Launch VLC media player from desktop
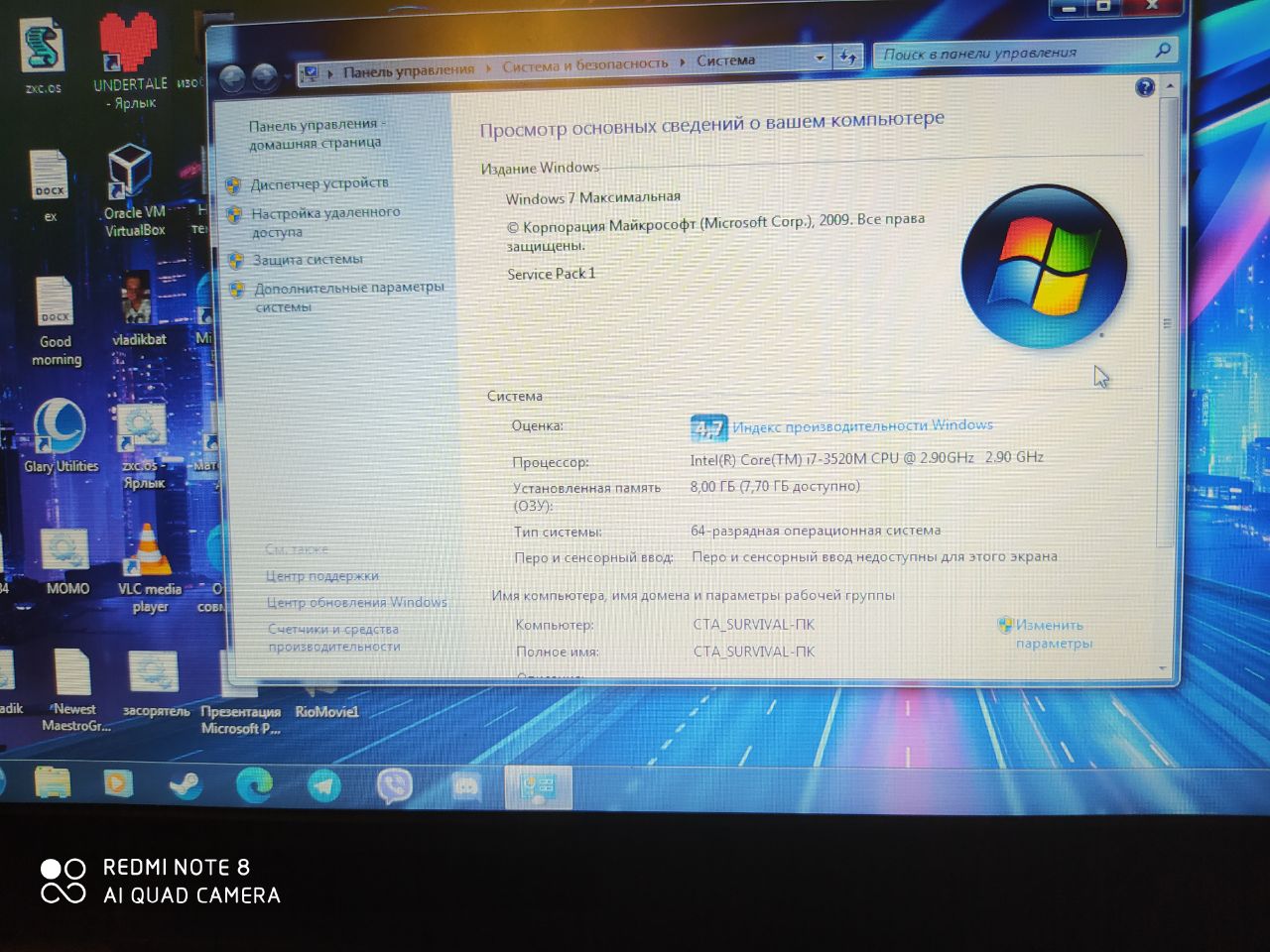The image size is (1270, 952). [x=149, y=568]
